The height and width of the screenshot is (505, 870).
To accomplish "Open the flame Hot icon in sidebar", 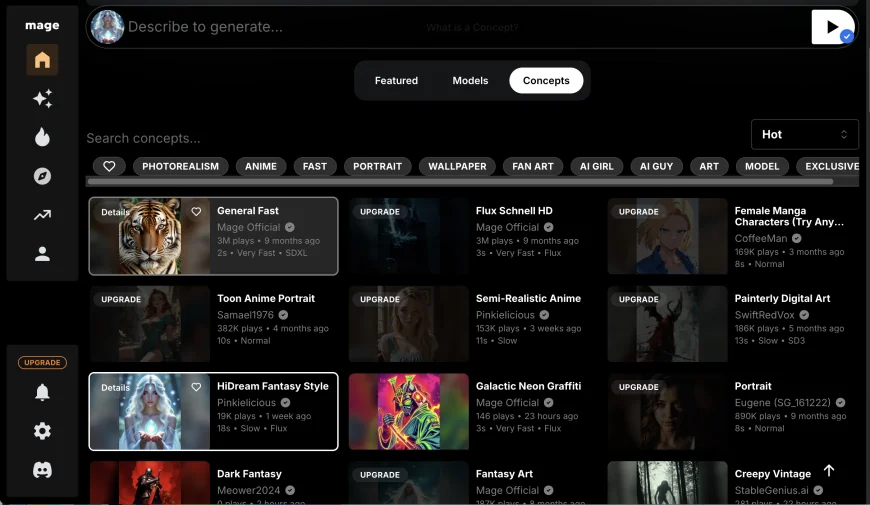I will pos(42,137).
